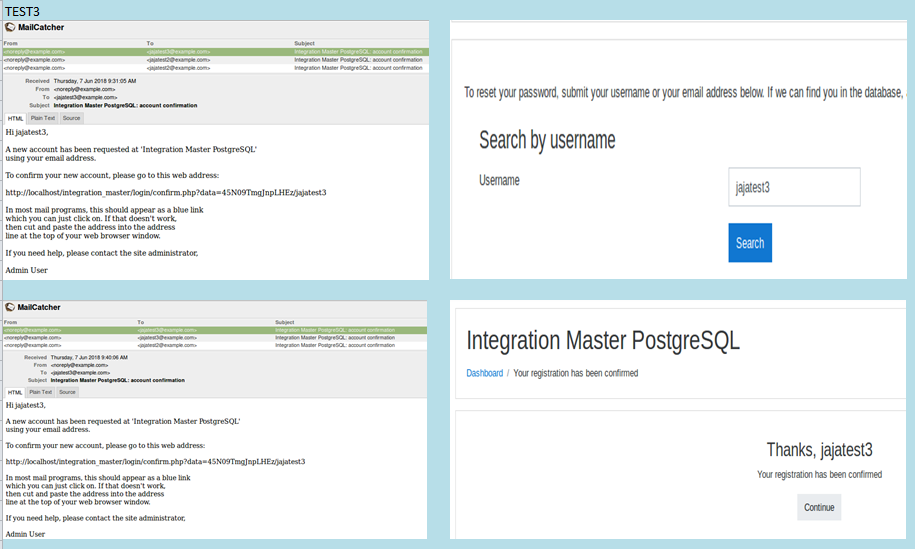
Task: Click Subject column header in top MailCatcher
Action: pyautogui.click(x=304, y=43)
